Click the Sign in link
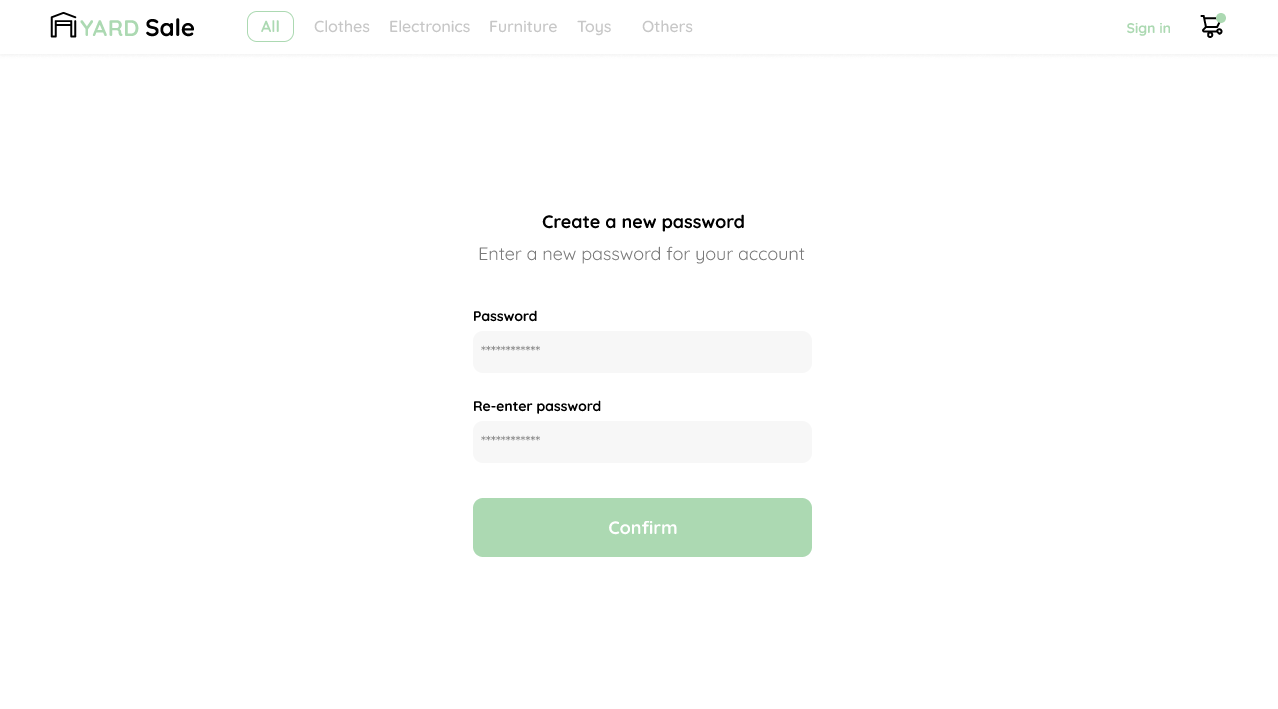 tap(1148, 28)
